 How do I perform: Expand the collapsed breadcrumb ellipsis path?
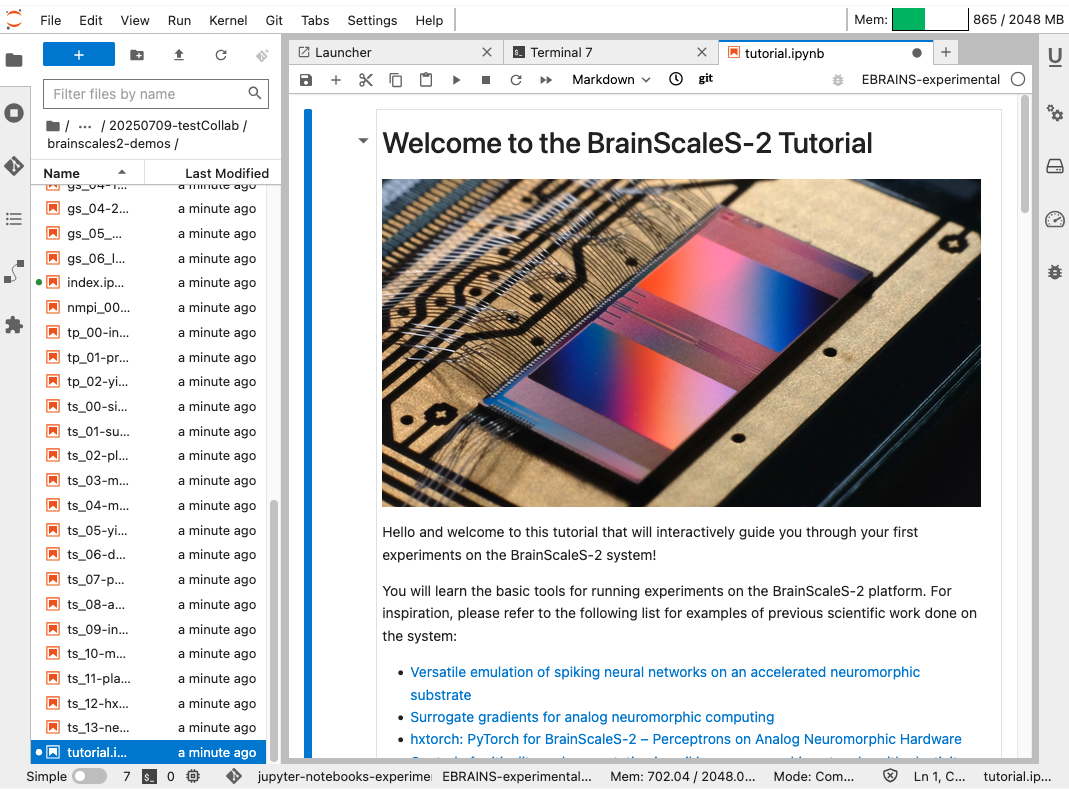(x=86, y=126)
